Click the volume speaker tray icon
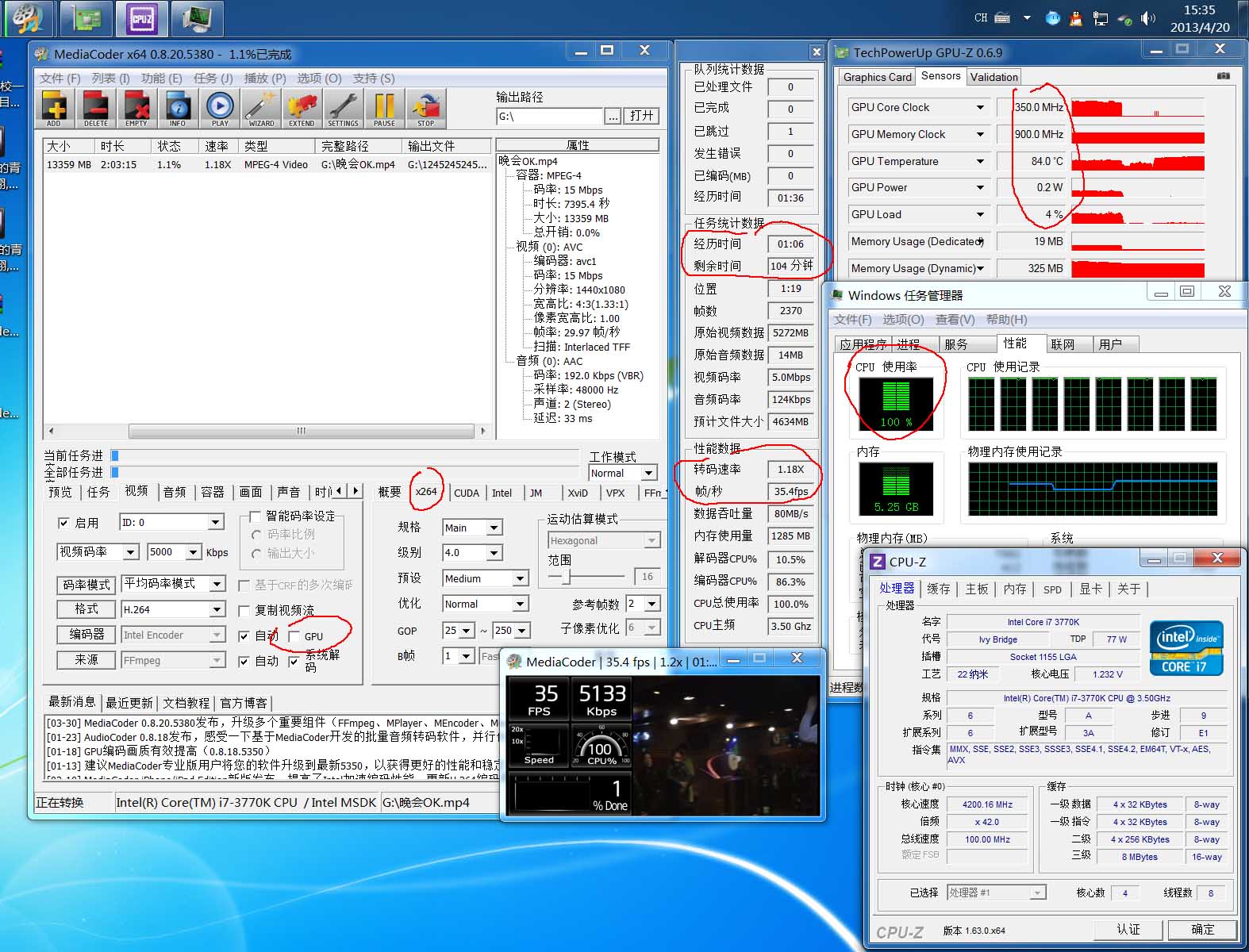The height and width of the screenshot is (952, 1249). (1147, 18)
